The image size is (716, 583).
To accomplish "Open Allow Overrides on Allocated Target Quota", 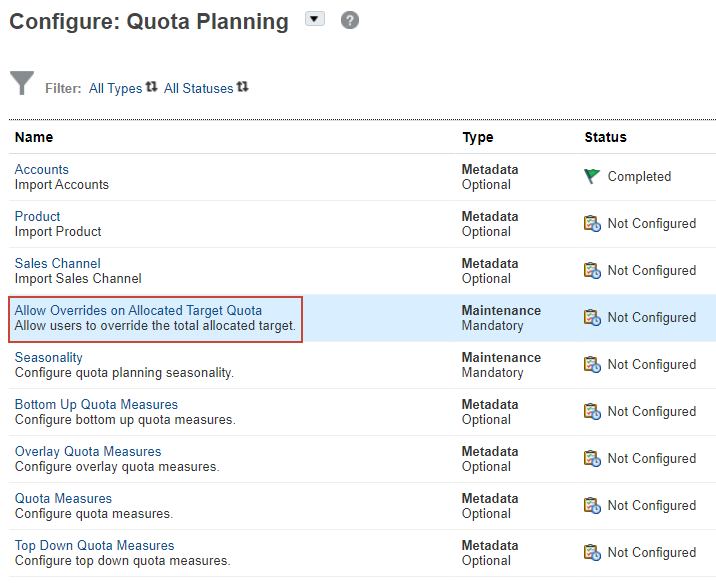I will pyautogui.click(x=138, y=310).
